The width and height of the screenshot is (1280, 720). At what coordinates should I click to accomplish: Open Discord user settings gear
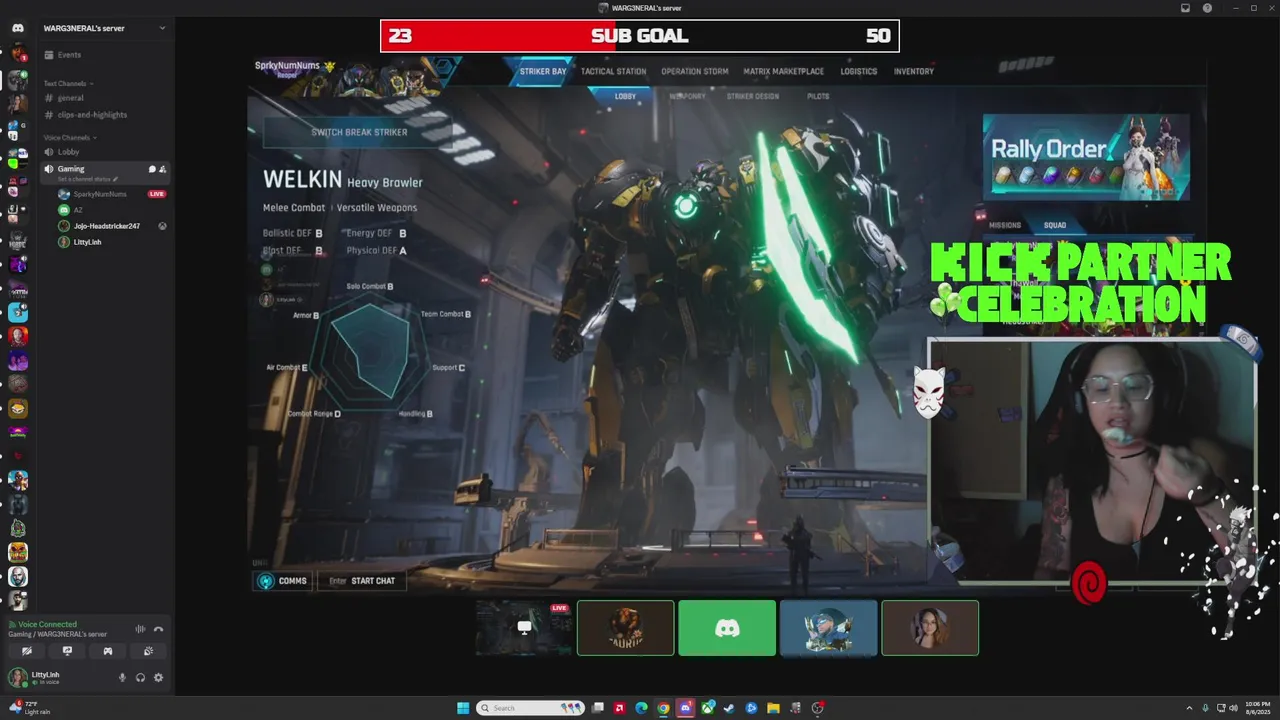158,677
